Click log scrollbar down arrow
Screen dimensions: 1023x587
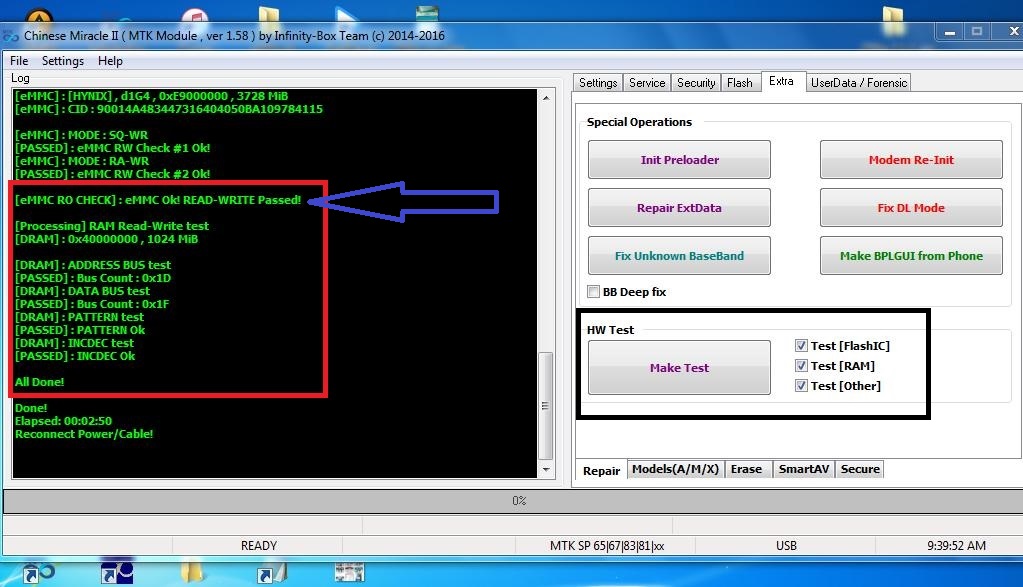click(x=546, y=470)
